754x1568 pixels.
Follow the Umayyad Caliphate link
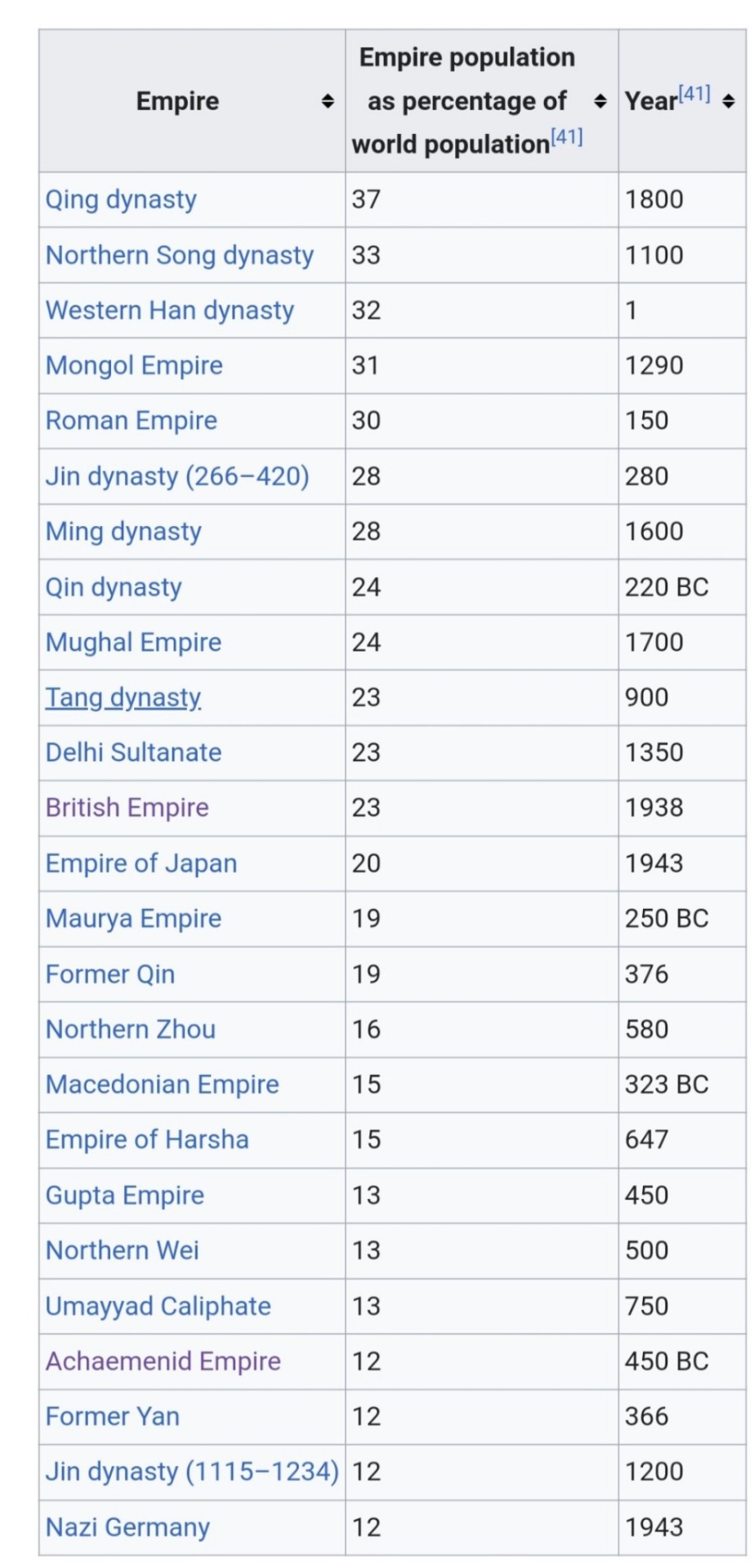point(158,1306)
